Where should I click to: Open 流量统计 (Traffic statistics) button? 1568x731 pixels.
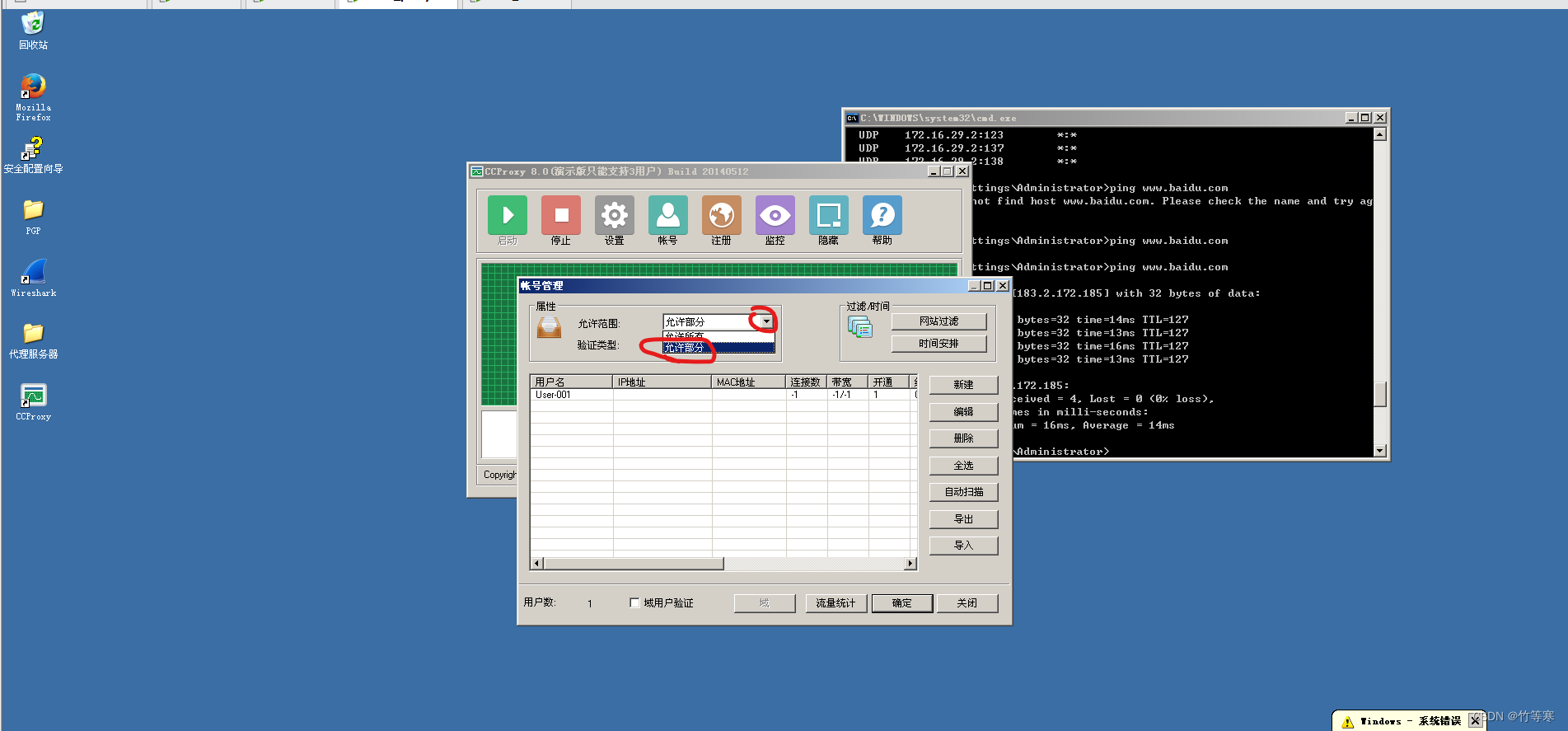pos(836,603)
